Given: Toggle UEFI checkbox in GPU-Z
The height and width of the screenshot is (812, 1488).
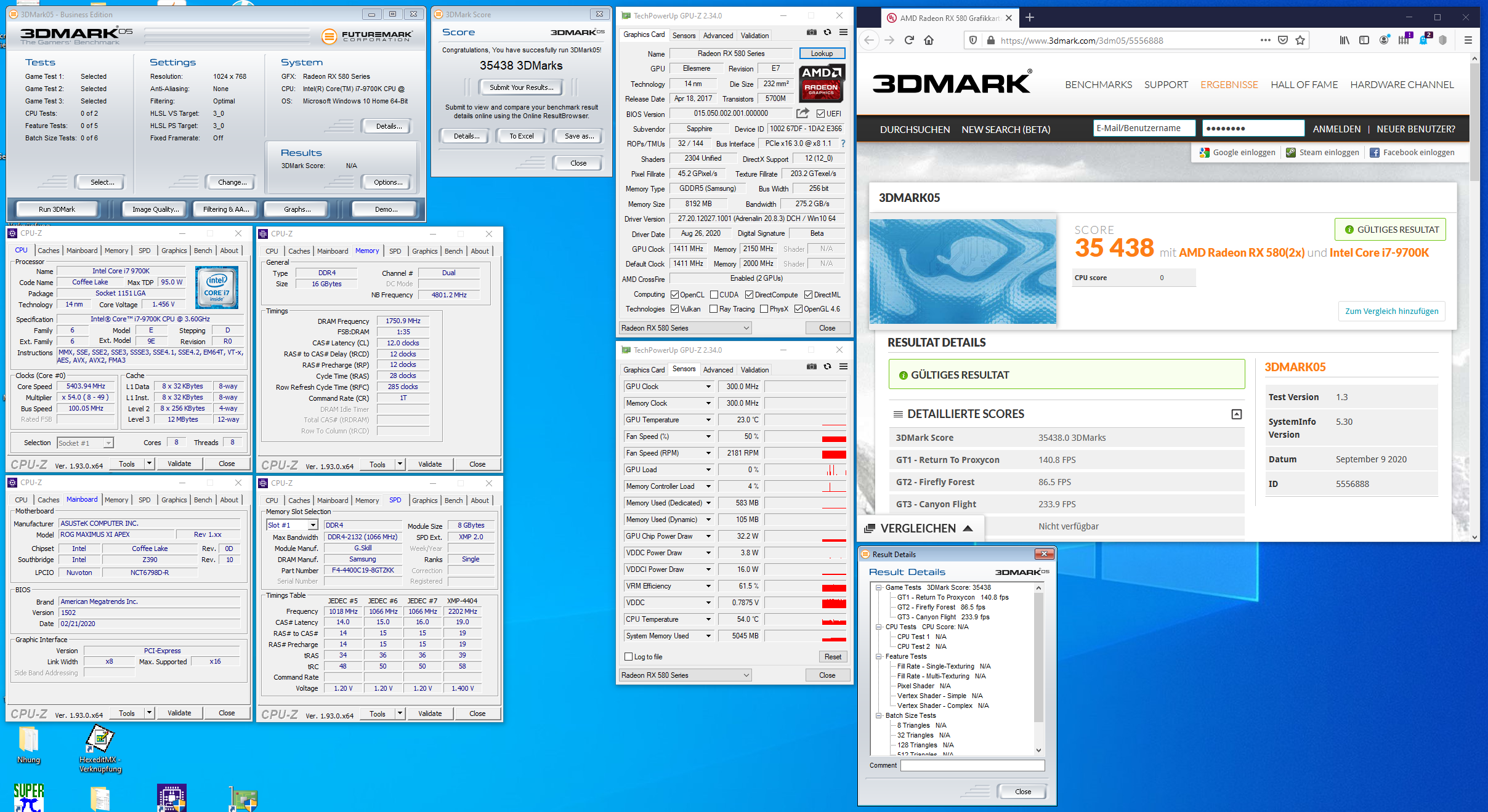Looking at the screenshot, I should (x=820, y=114).
